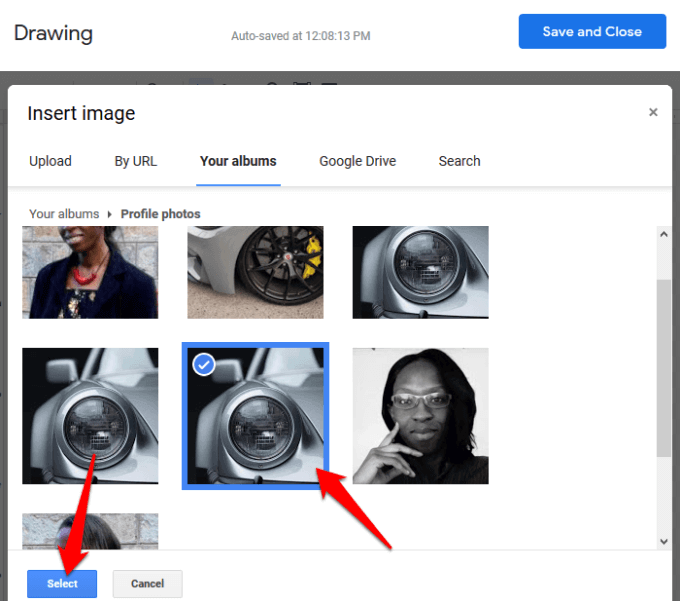The width and height of the screenshot is (680, 601).
Task: Select the Your albums tab
Action: [238, 161]
